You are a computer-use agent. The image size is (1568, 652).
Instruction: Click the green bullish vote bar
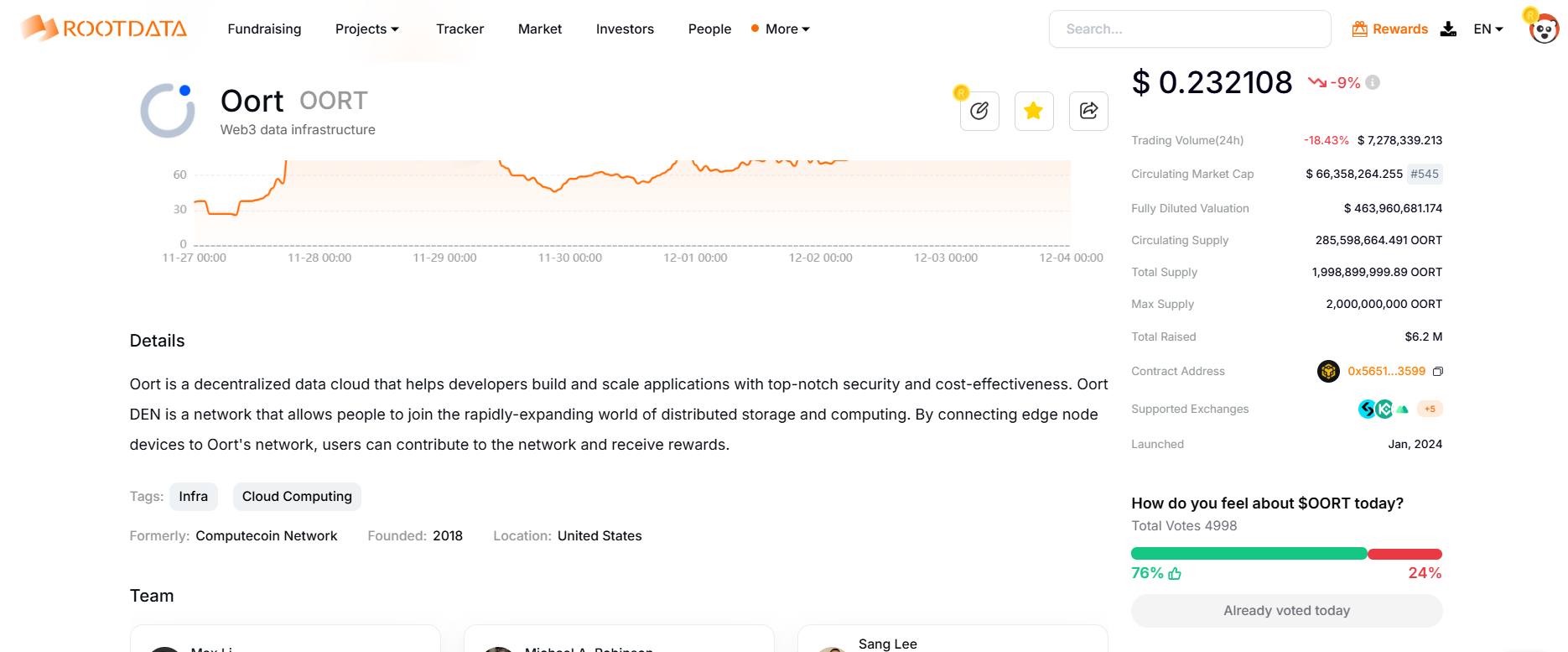[1249, 554]
